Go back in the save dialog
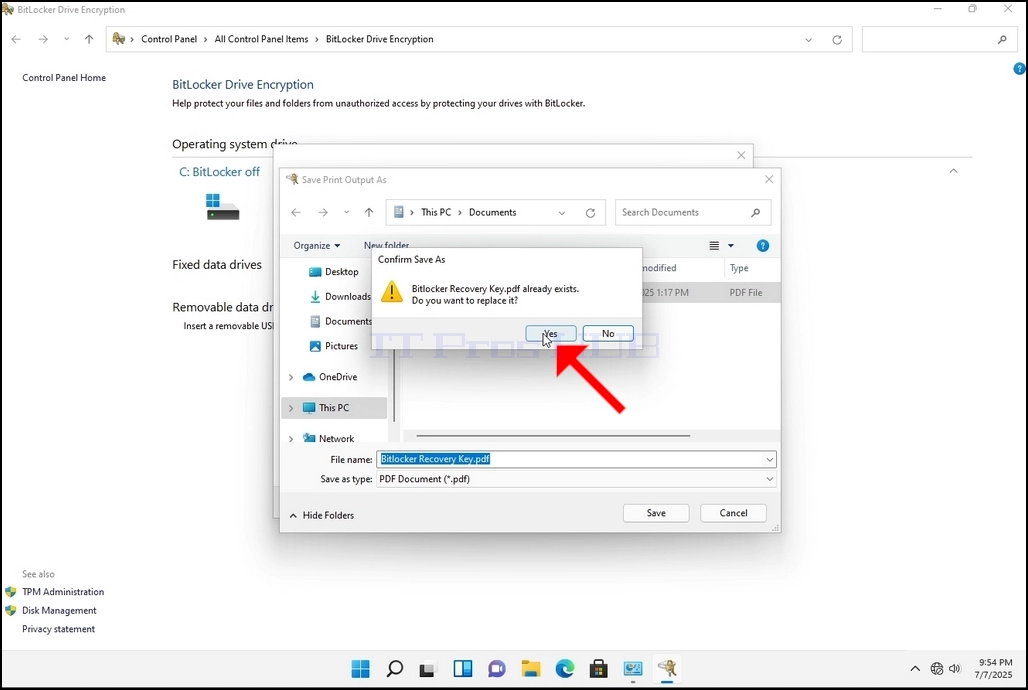 click(x=296, y=213)
